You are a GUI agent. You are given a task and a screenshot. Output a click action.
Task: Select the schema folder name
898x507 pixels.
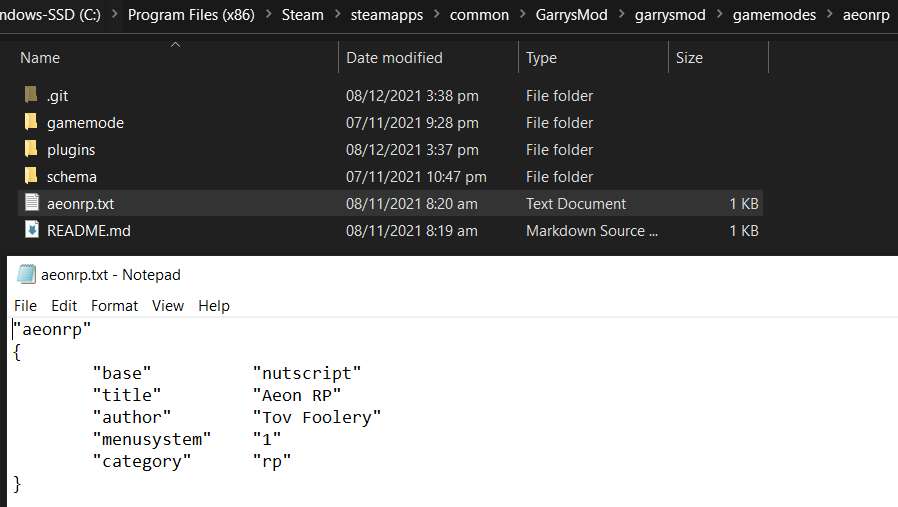(x=72, y=176)
